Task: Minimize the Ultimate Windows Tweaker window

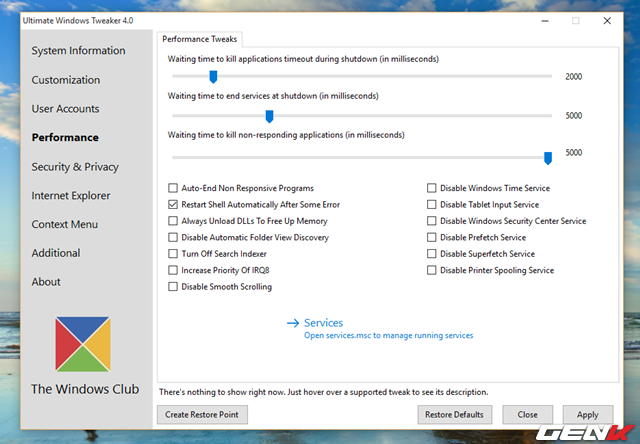Action: (x=545, y=21)
